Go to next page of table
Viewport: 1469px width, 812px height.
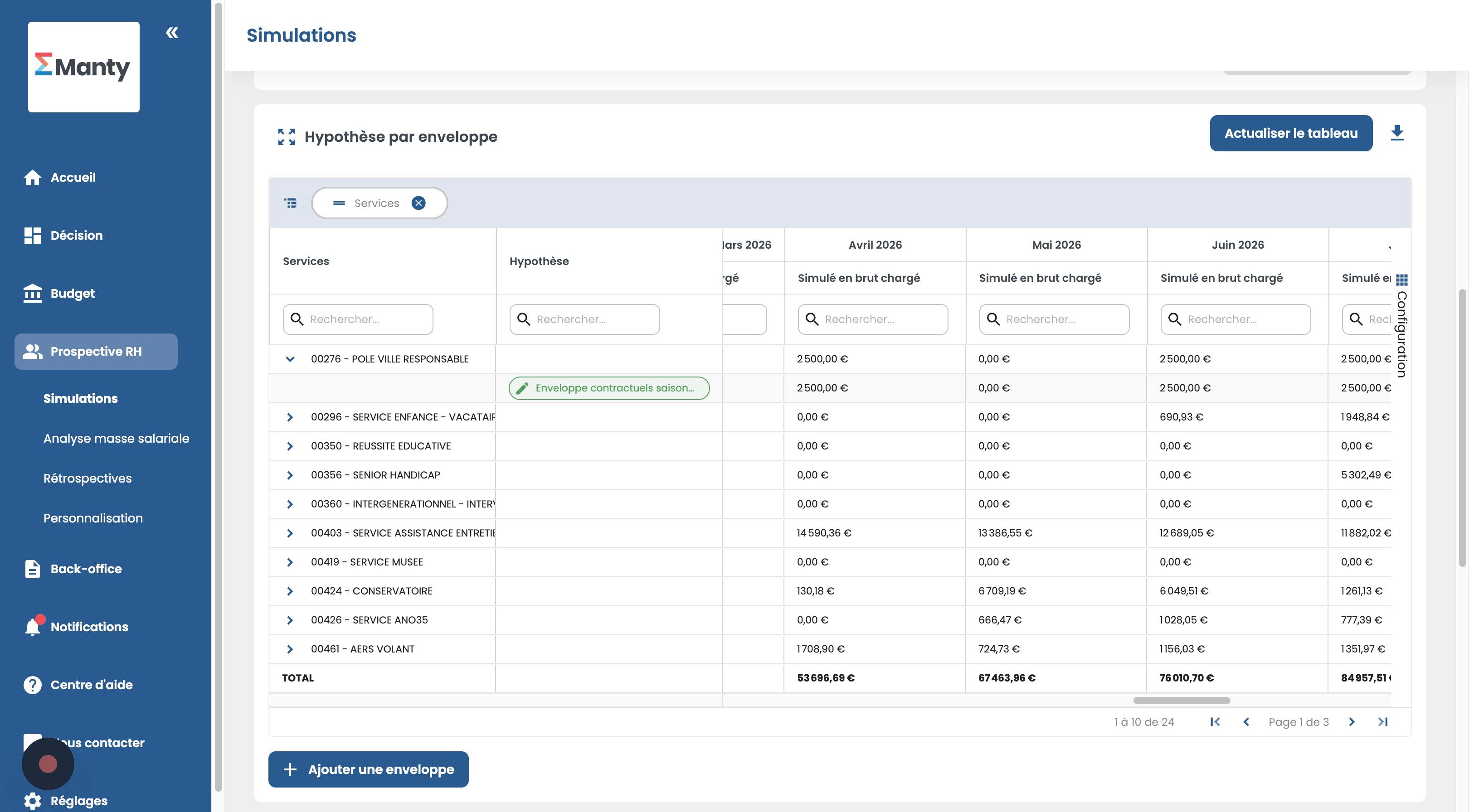coord(1352,722)
